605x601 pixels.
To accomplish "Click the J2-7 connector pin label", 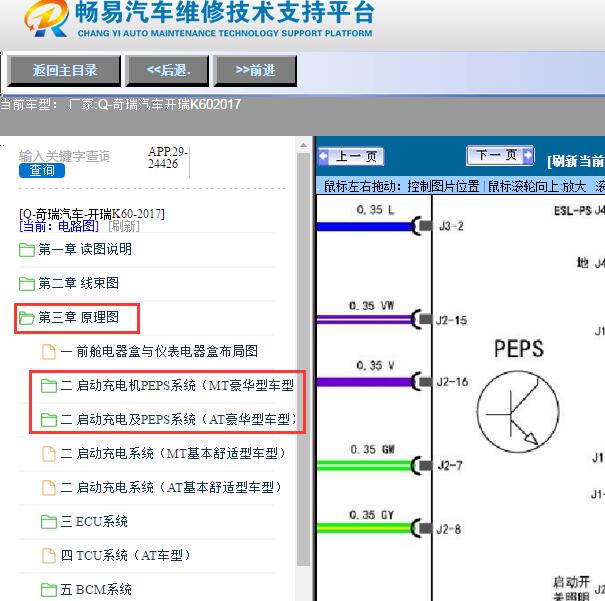I will [x=450, y=465].
